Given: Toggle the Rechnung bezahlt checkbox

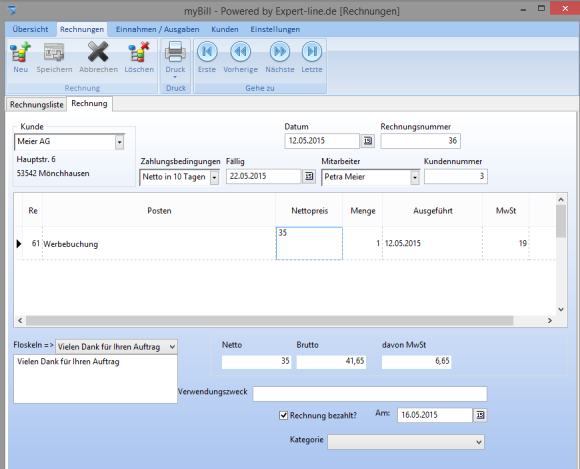Looking at the screenshot, I should click(x=283, y=415).
